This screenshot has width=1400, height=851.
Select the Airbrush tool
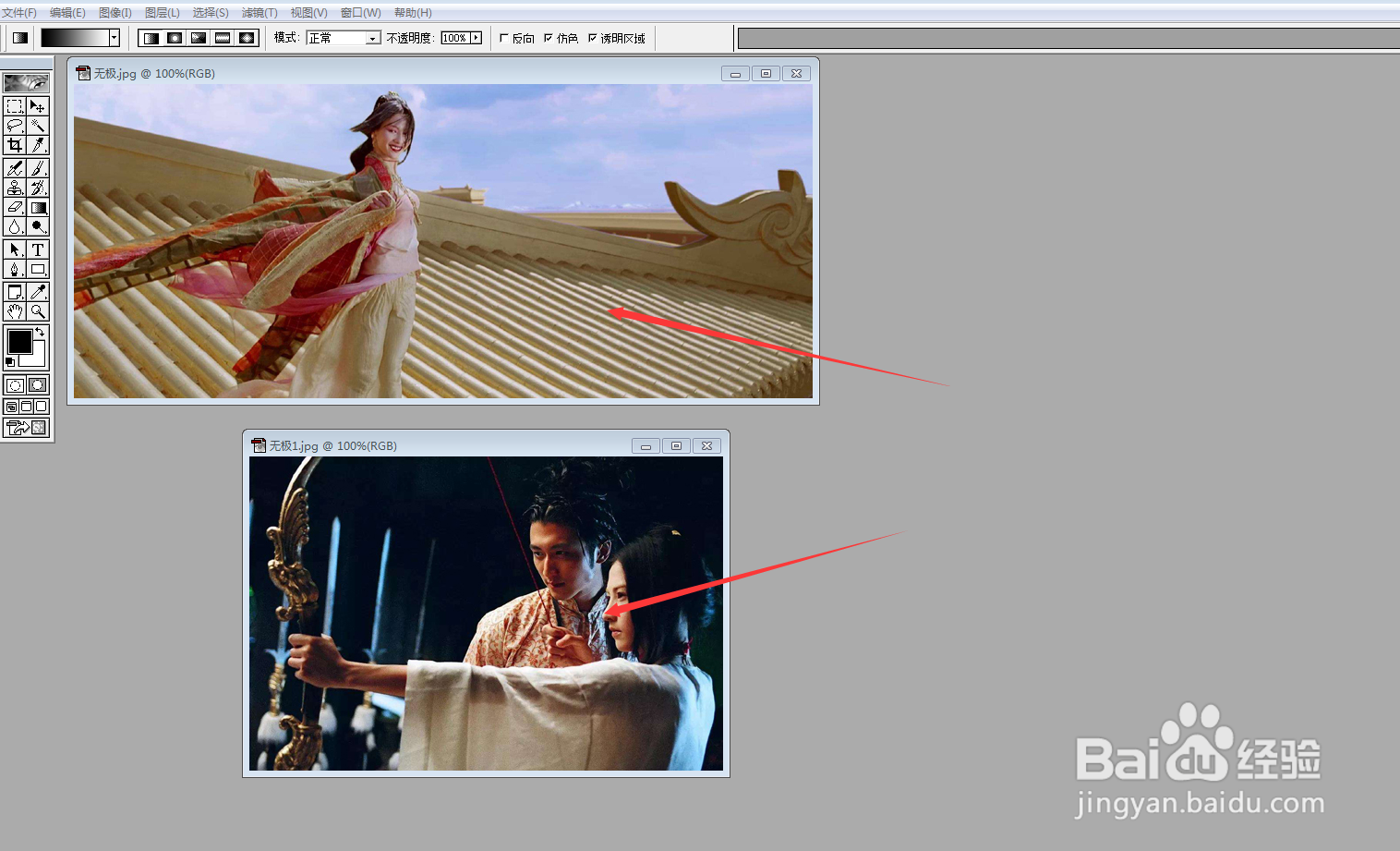[15, 168]
